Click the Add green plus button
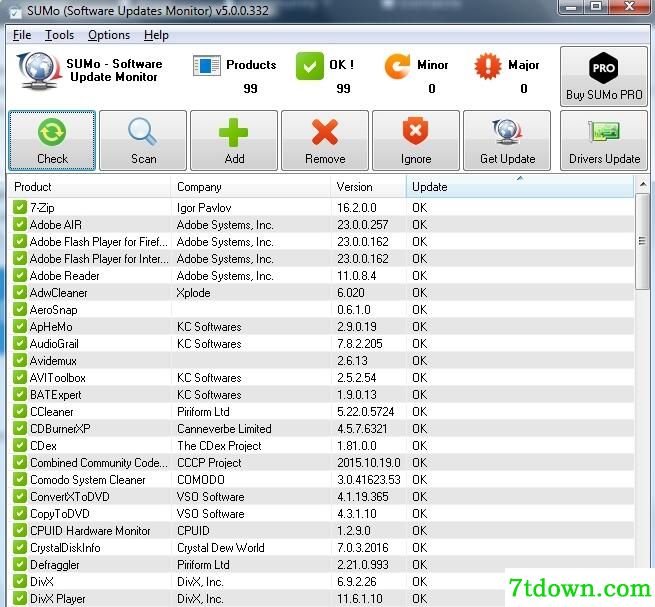655x607 pixels. pos(234,141)
